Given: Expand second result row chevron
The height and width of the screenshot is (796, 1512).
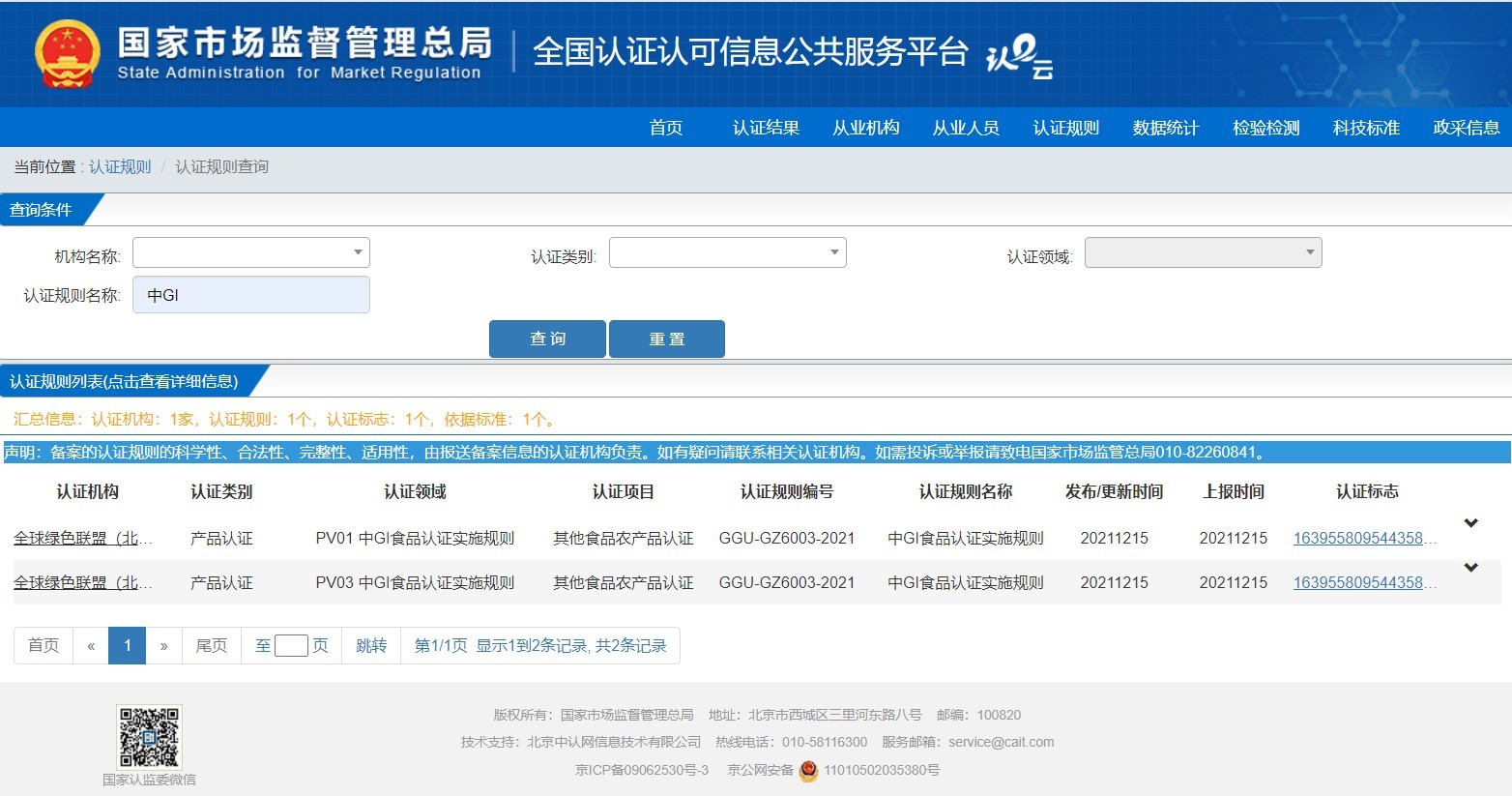Looking at the screenshot, I should [x=1470, y=568].
